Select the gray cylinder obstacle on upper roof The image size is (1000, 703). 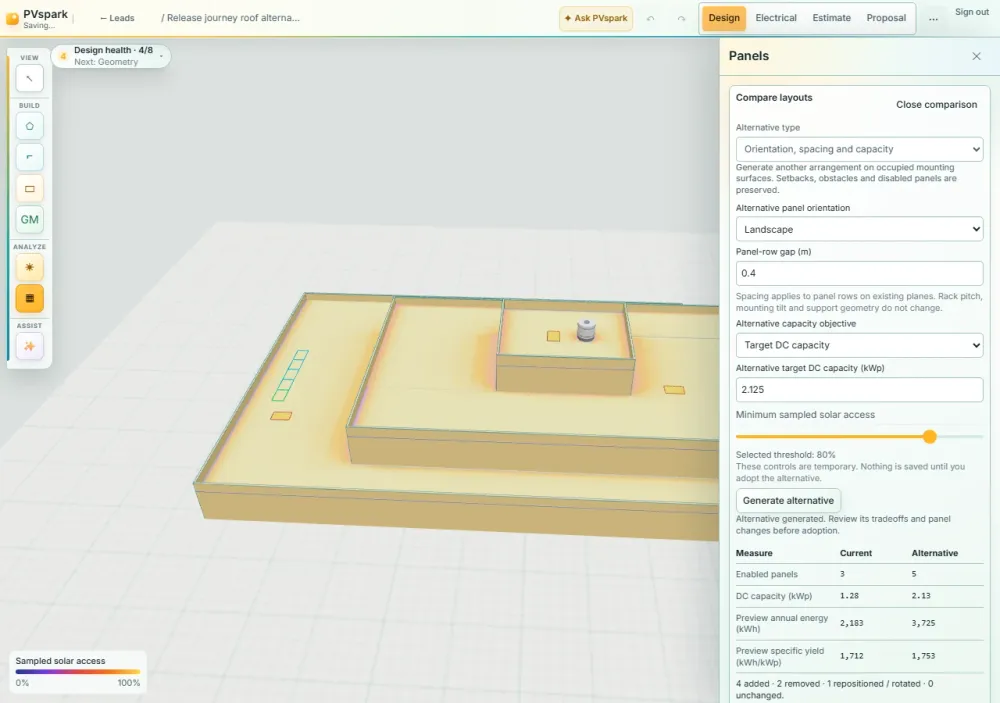(x=586, y=330)
